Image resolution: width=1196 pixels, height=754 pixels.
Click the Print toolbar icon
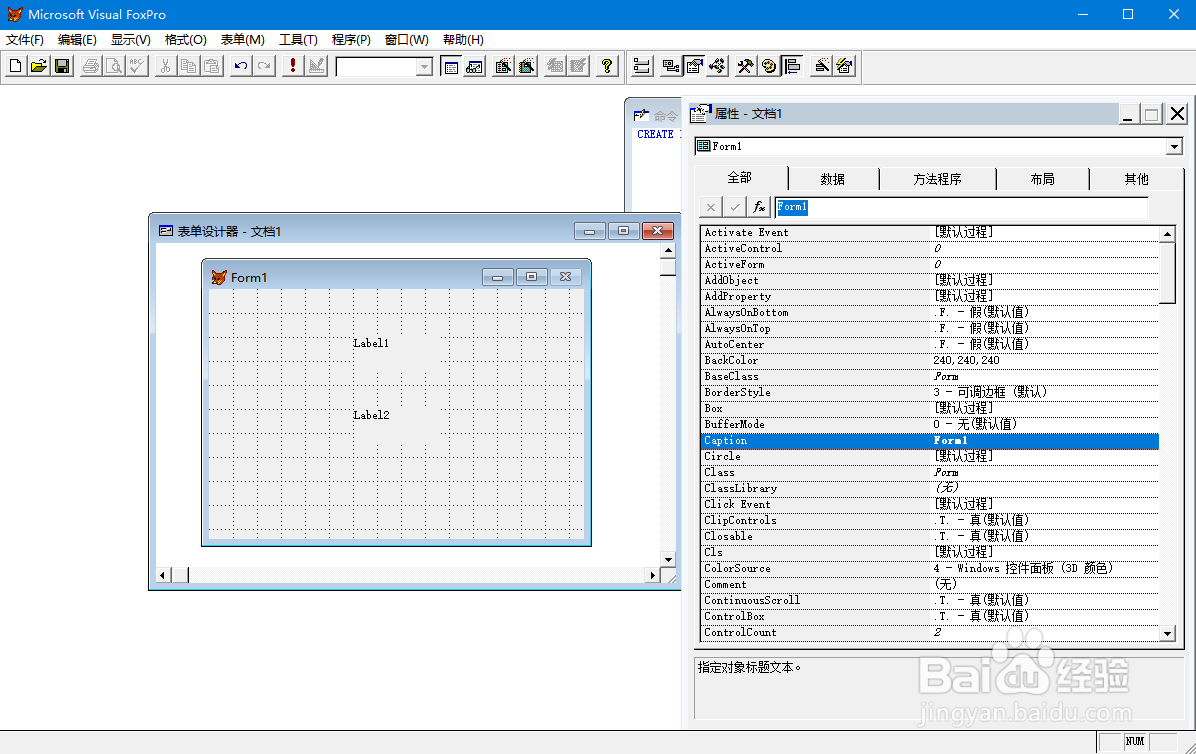coord(91,66)
